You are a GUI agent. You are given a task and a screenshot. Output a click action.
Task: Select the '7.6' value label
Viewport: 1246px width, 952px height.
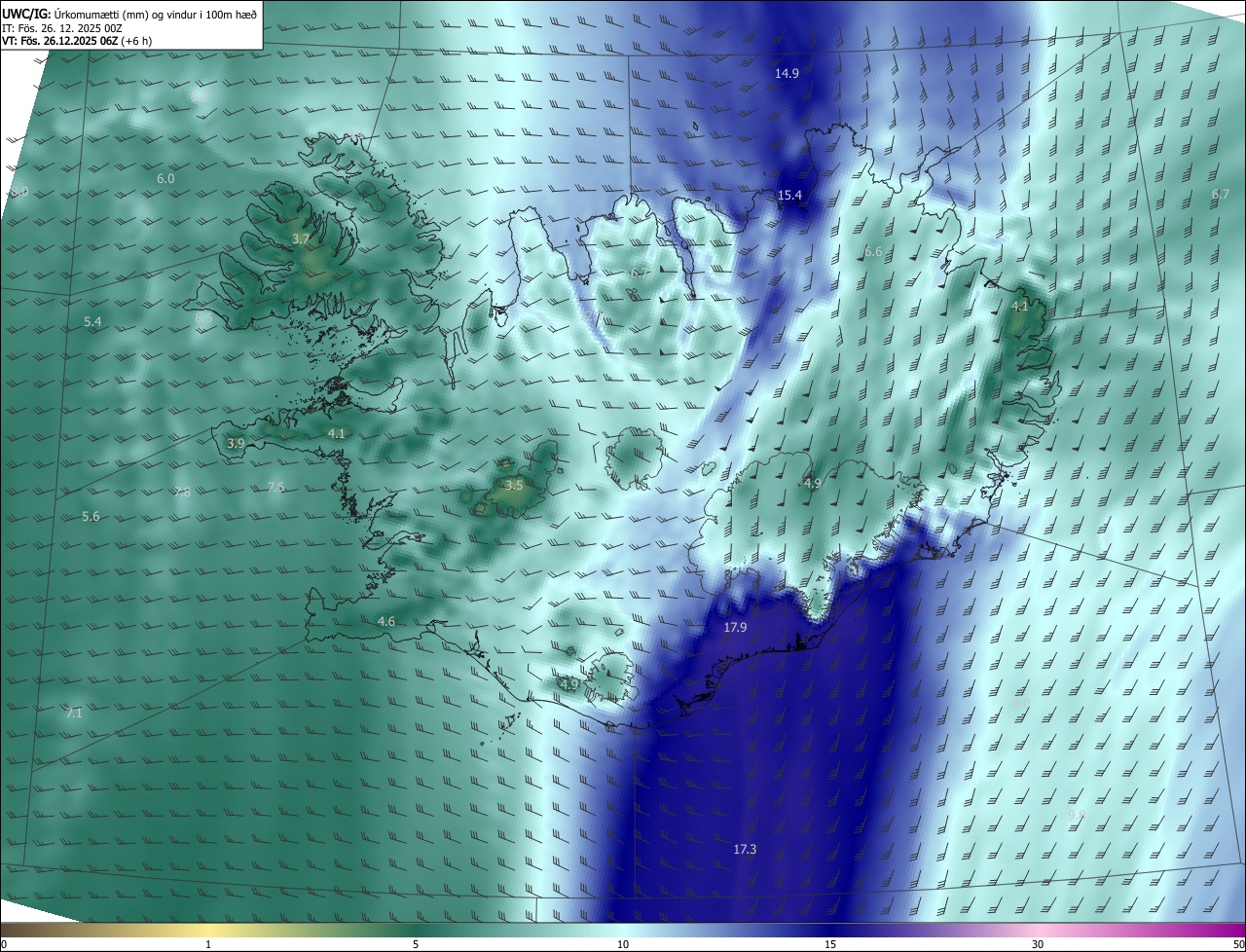(x=275, y=488)
